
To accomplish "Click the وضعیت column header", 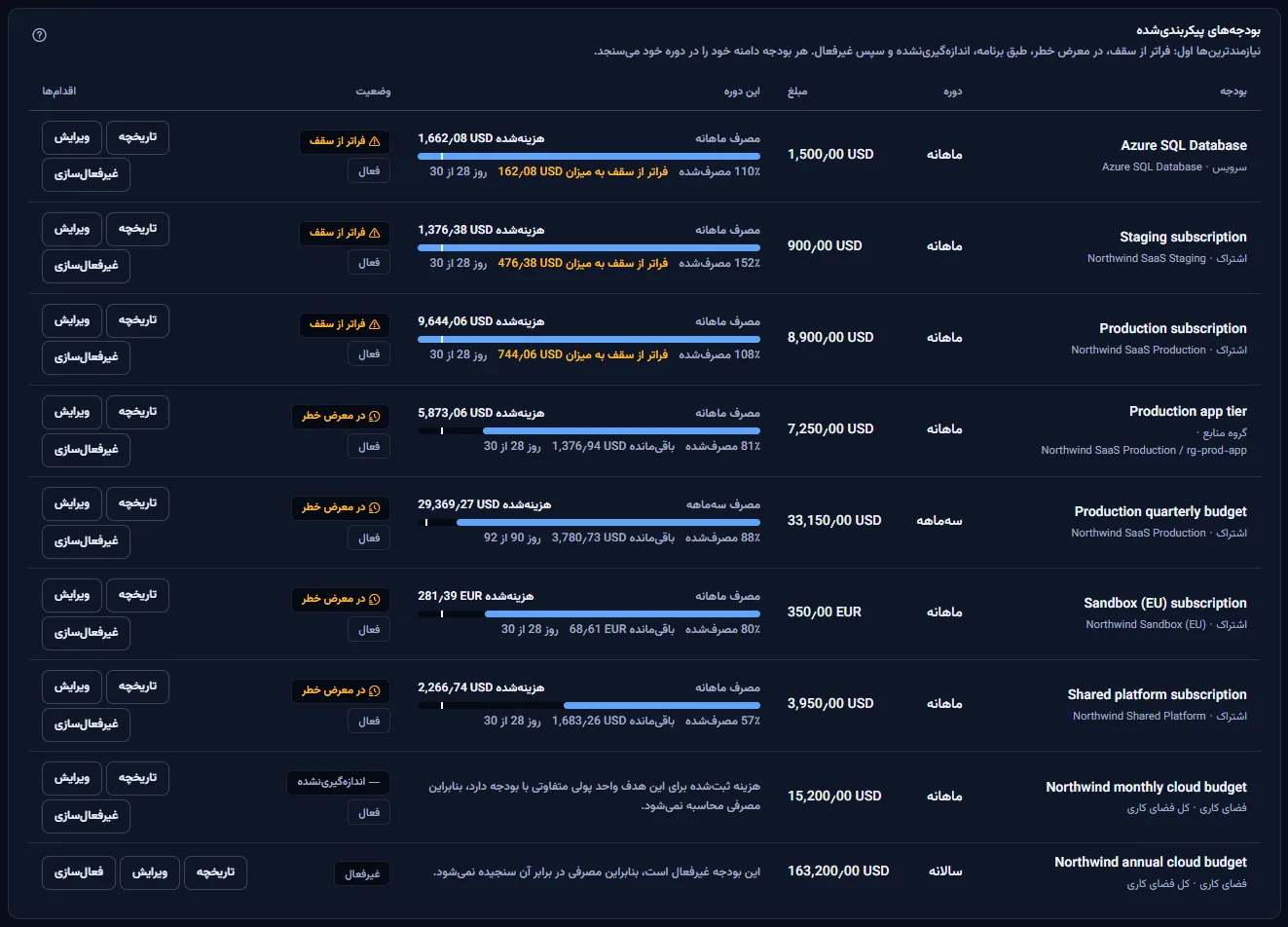I will point(373,92).
